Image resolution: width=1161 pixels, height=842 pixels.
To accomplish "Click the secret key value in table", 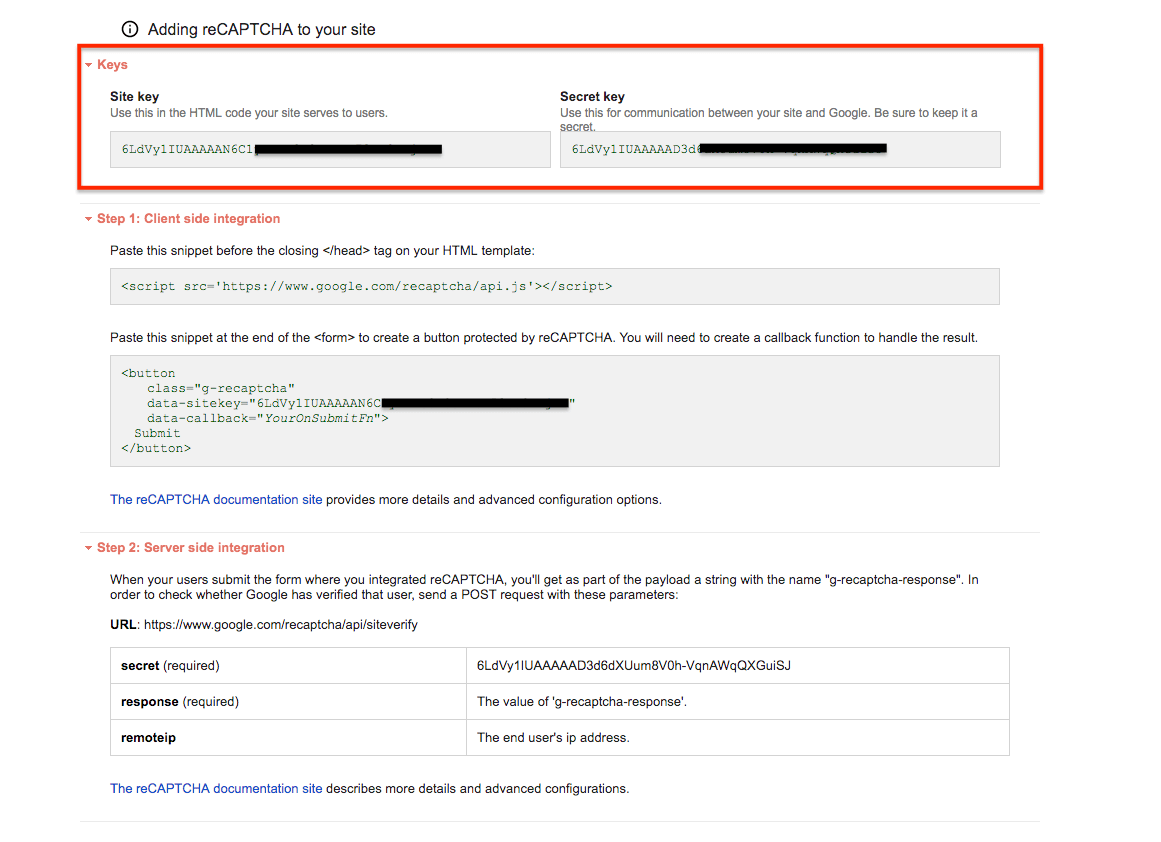I will pyautogui.click(x=634, y=665).
